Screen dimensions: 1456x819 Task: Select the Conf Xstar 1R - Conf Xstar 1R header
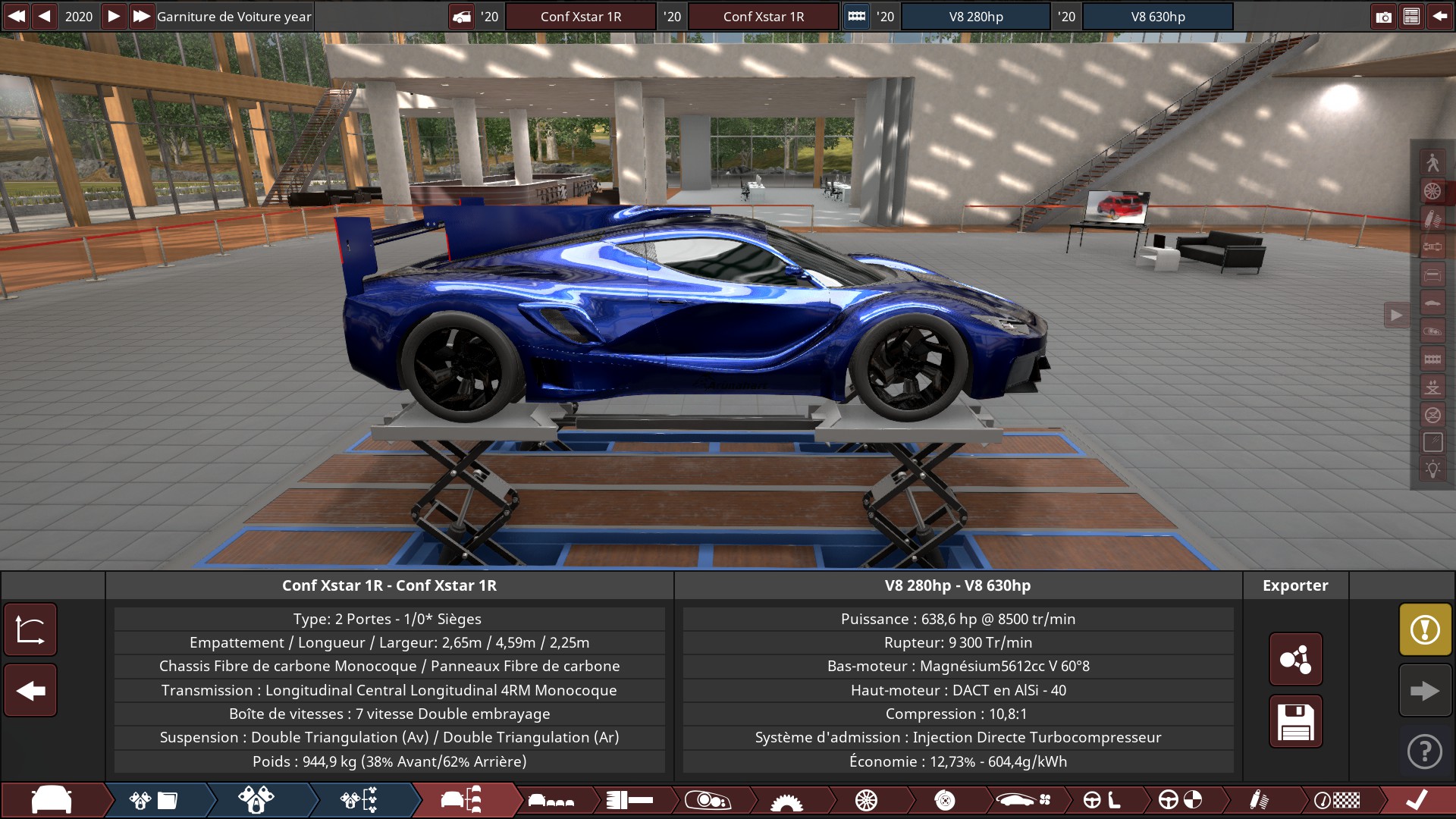pos(389,585)
